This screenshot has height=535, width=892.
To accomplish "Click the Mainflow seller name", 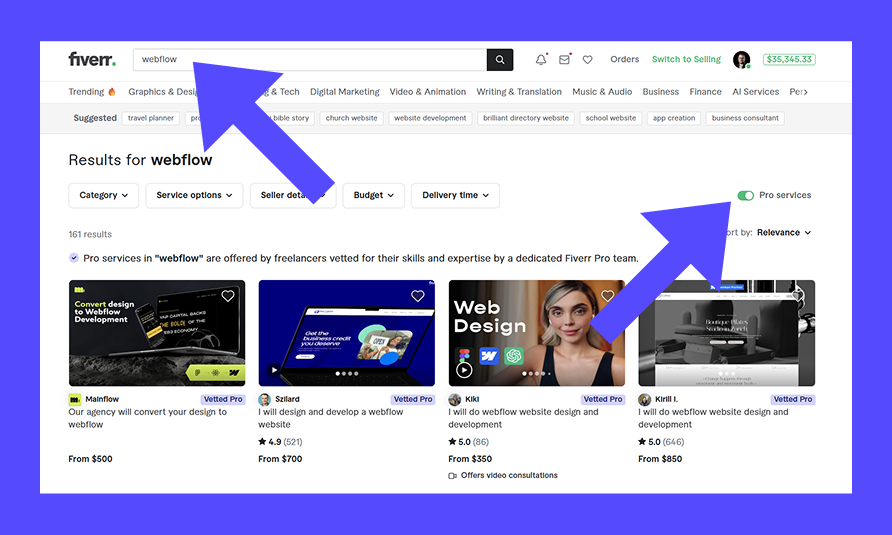I will click(x=102, y=399).
